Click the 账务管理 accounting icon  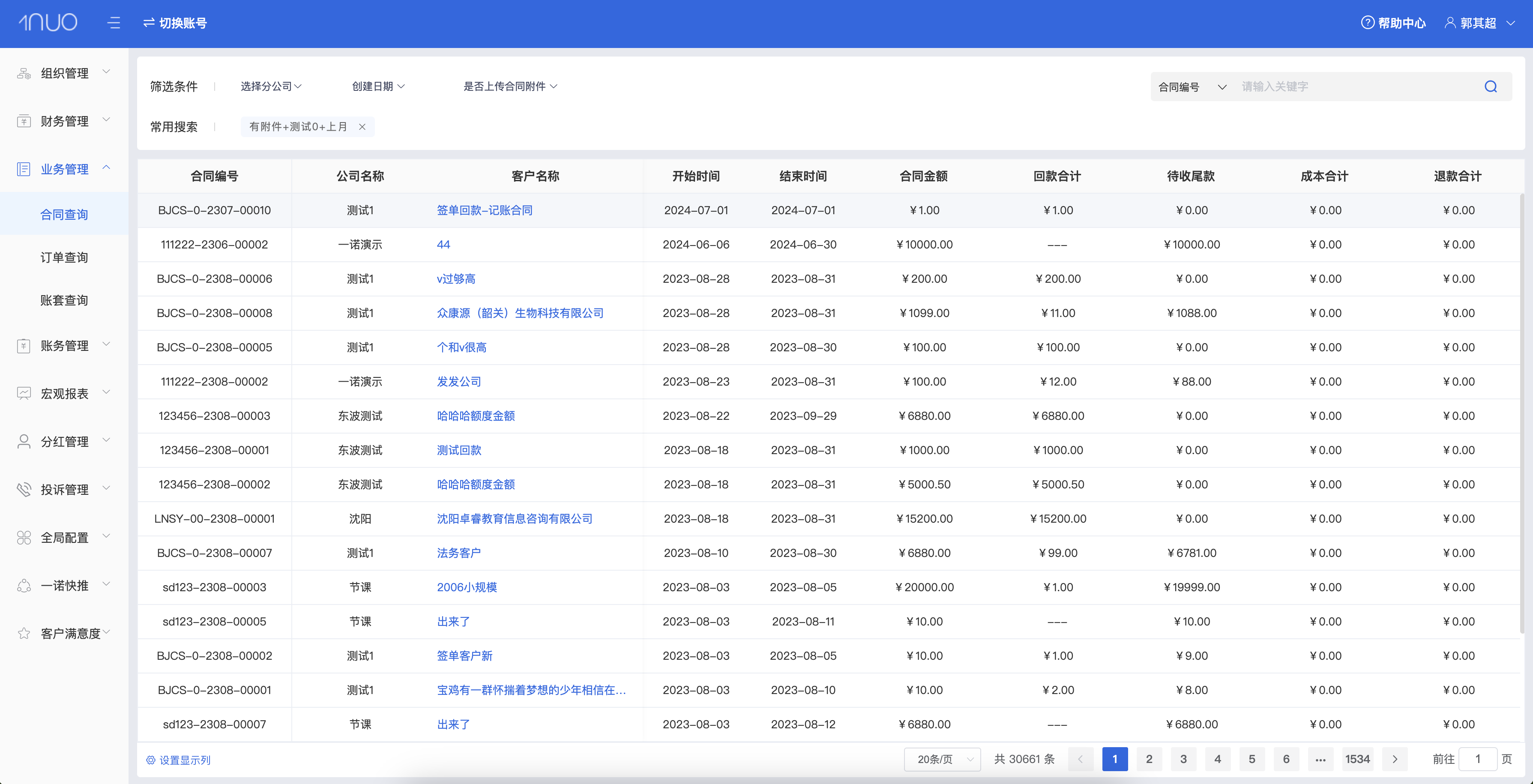(x=24, y=346)
